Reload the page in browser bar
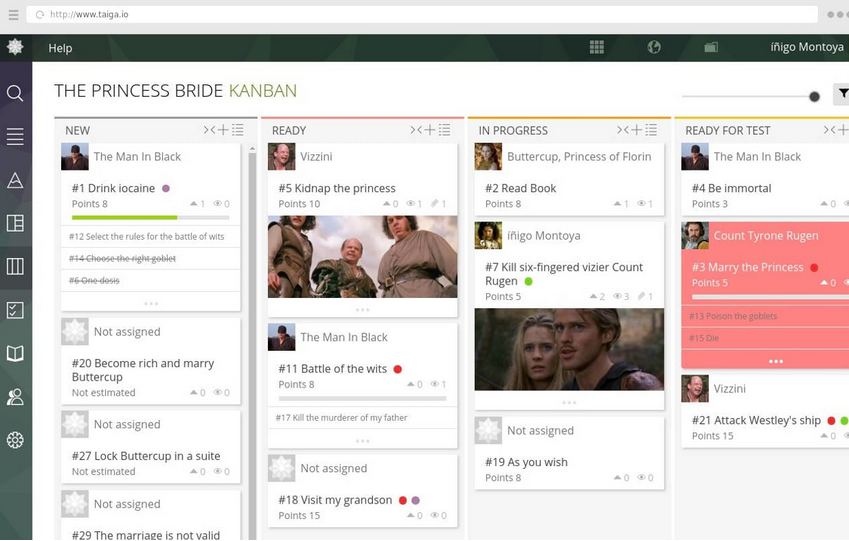This screenshot has width=849, height=541. pyautogui.click(x=40, y=15)
